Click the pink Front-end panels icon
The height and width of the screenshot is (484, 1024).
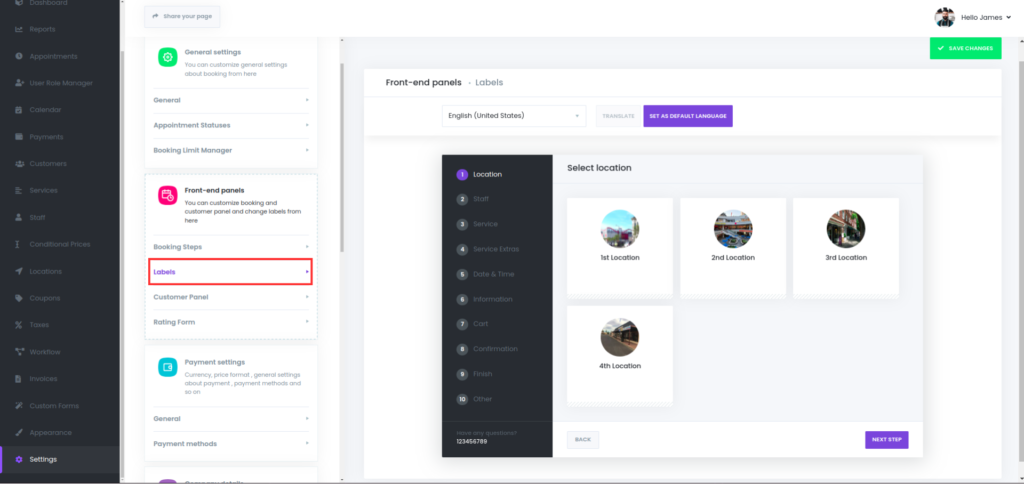(168, 195)
